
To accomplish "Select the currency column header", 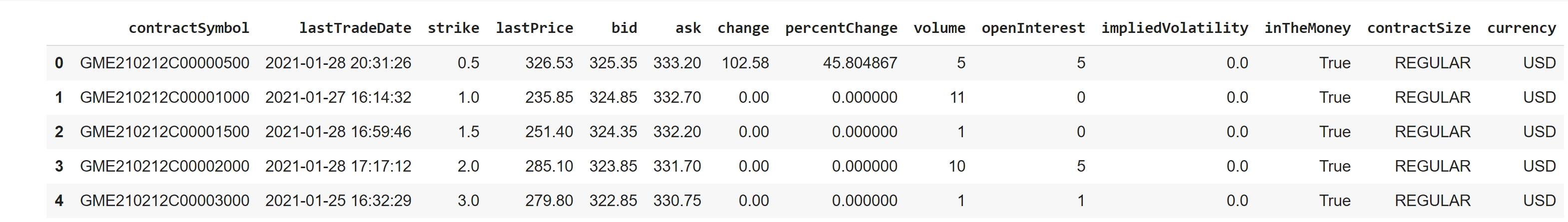I will click(x=1521, y=28).
